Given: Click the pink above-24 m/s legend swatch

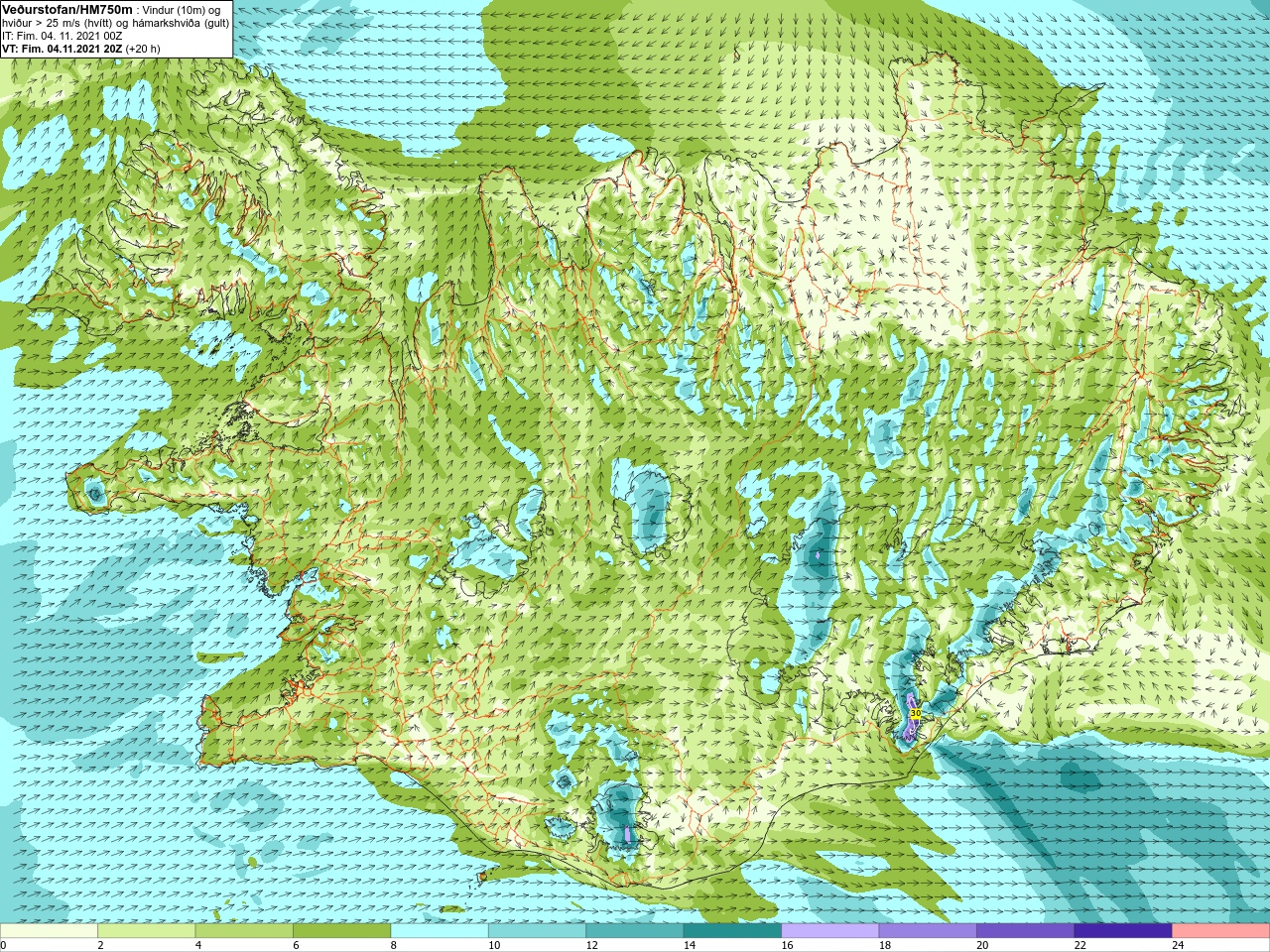Looking at the screenshot, I should click(x=1220, y=931).
